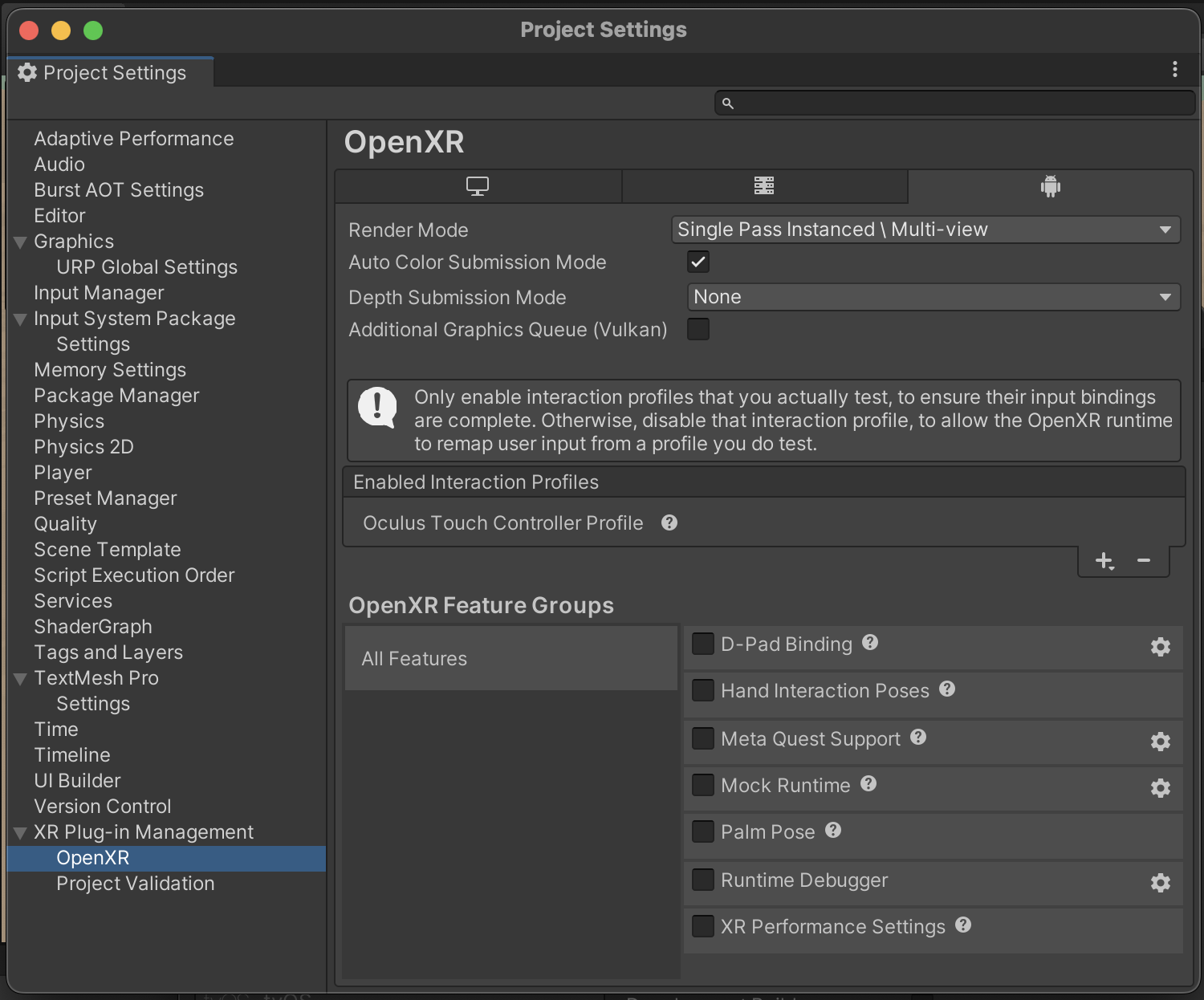The image size is (1204, 1000).
Task: Open Quality settings
Action: [x=65, y=524]
